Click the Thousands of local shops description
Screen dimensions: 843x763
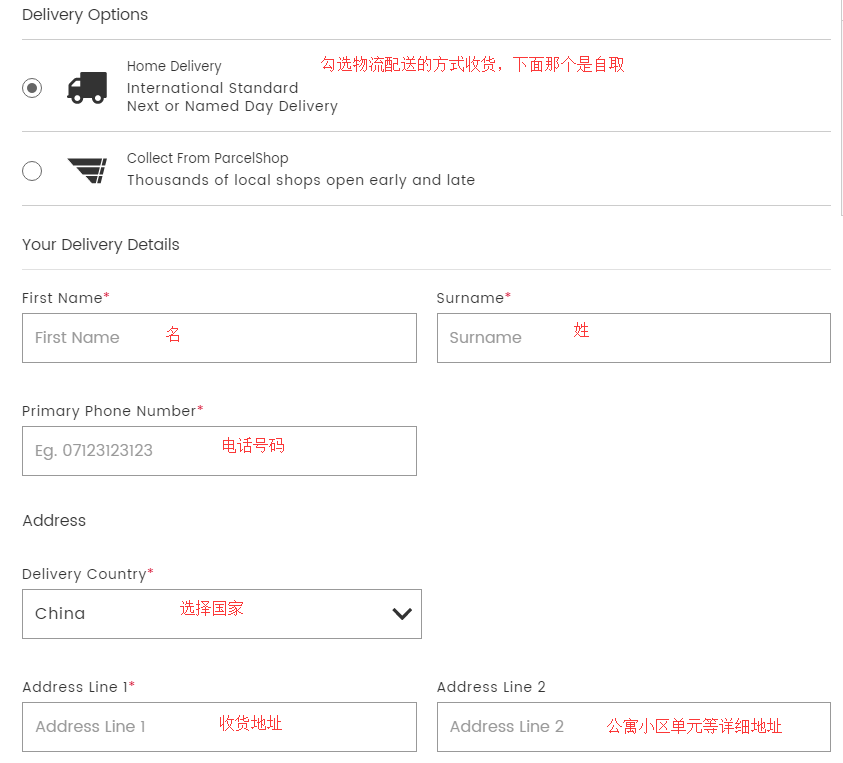(x=300, y=180)
